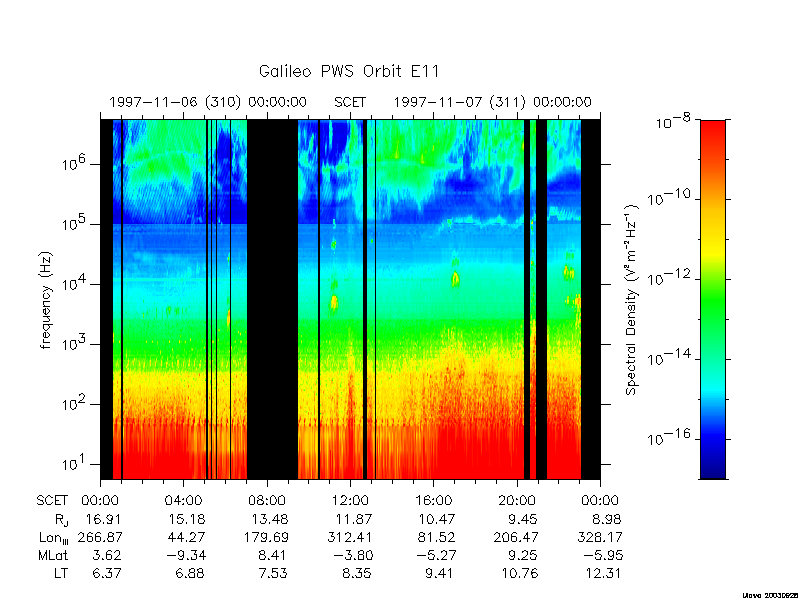Click the RJ value 11.87

click(x=354, y=519)
